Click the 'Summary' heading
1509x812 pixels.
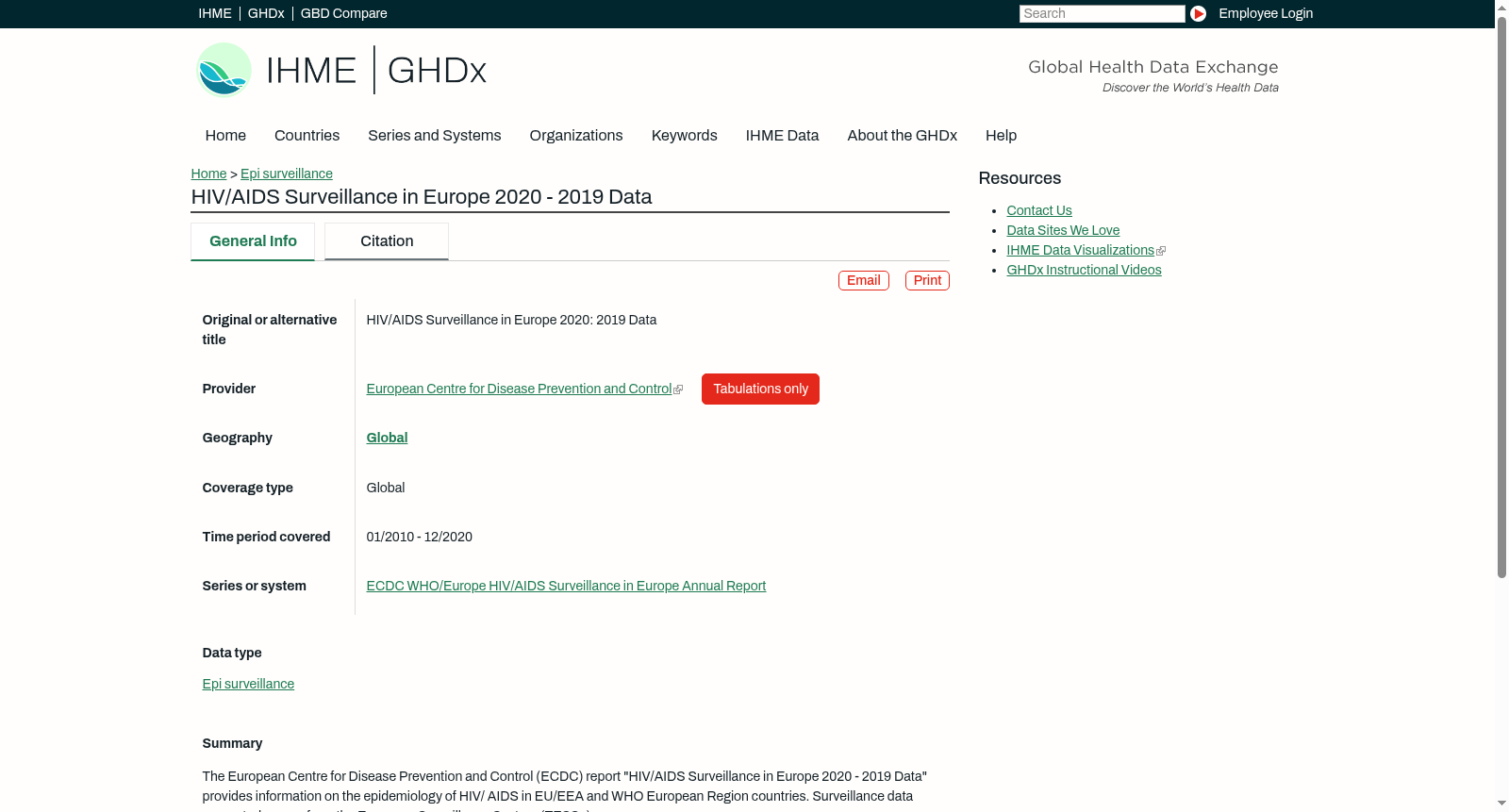click(x=232, y=744)
